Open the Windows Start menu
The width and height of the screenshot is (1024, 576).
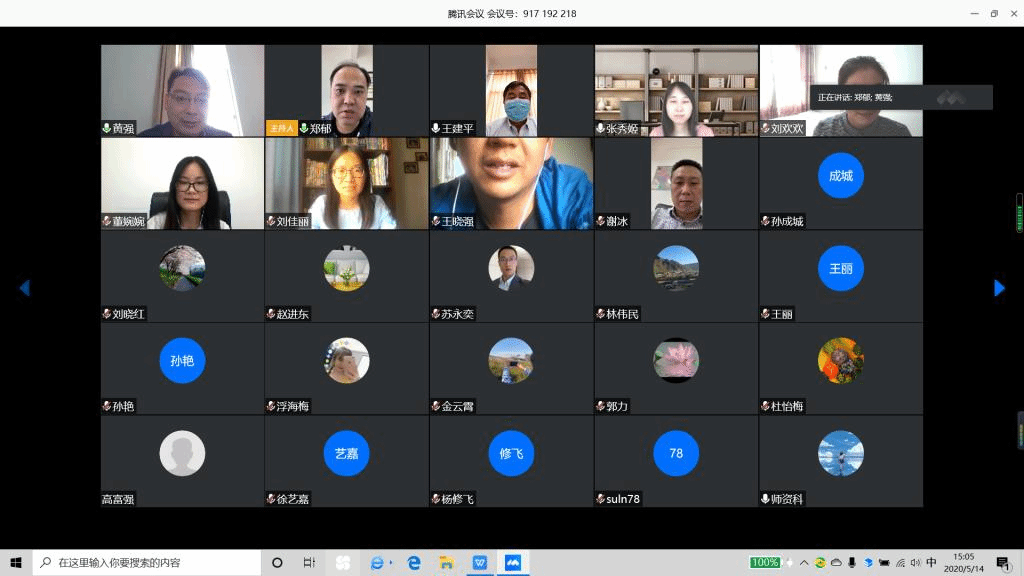(16, 563)
